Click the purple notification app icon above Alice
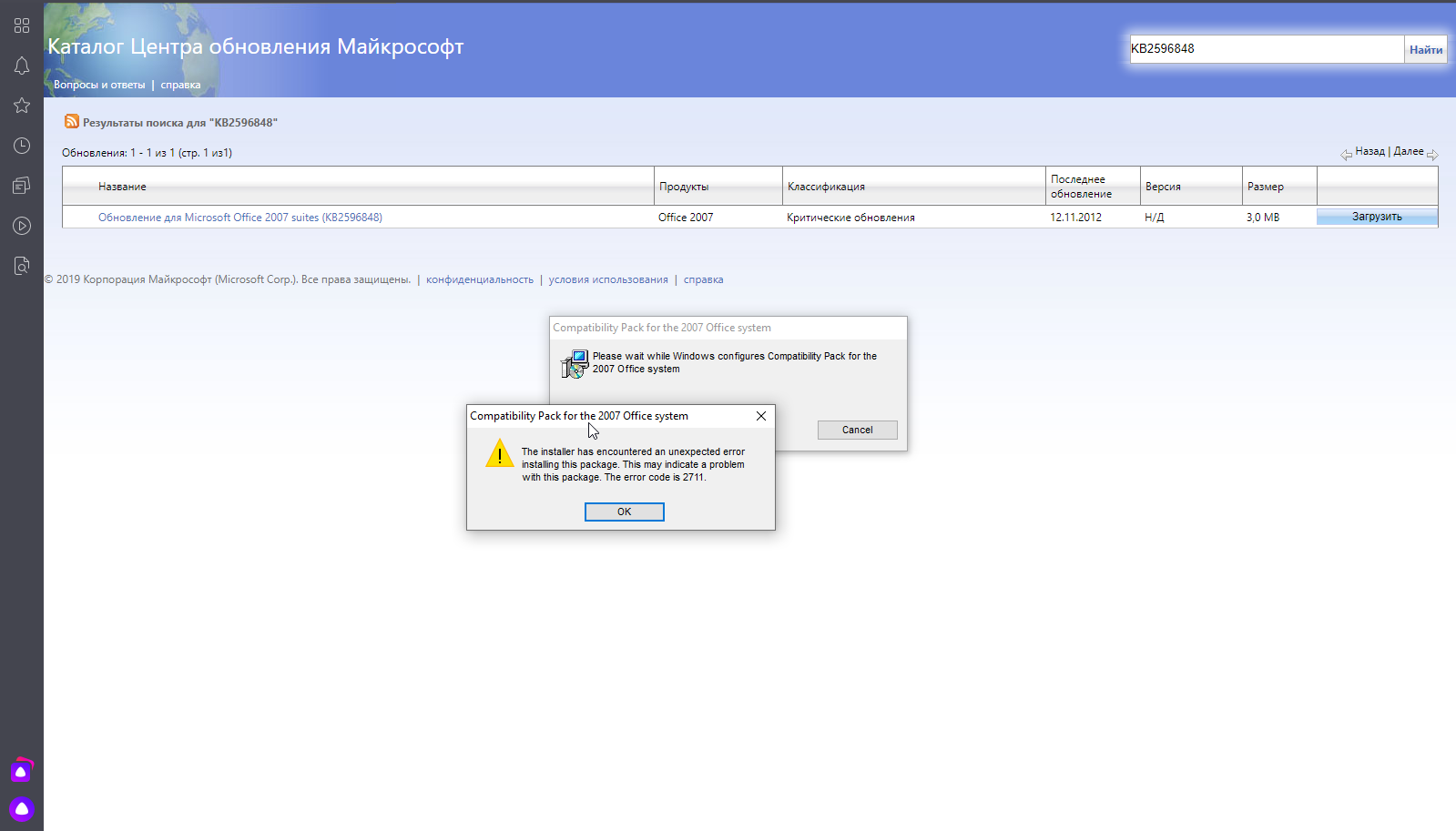The width and height of the screenshot is (1456, 831). pyautogui.click(x=22, y=770)
